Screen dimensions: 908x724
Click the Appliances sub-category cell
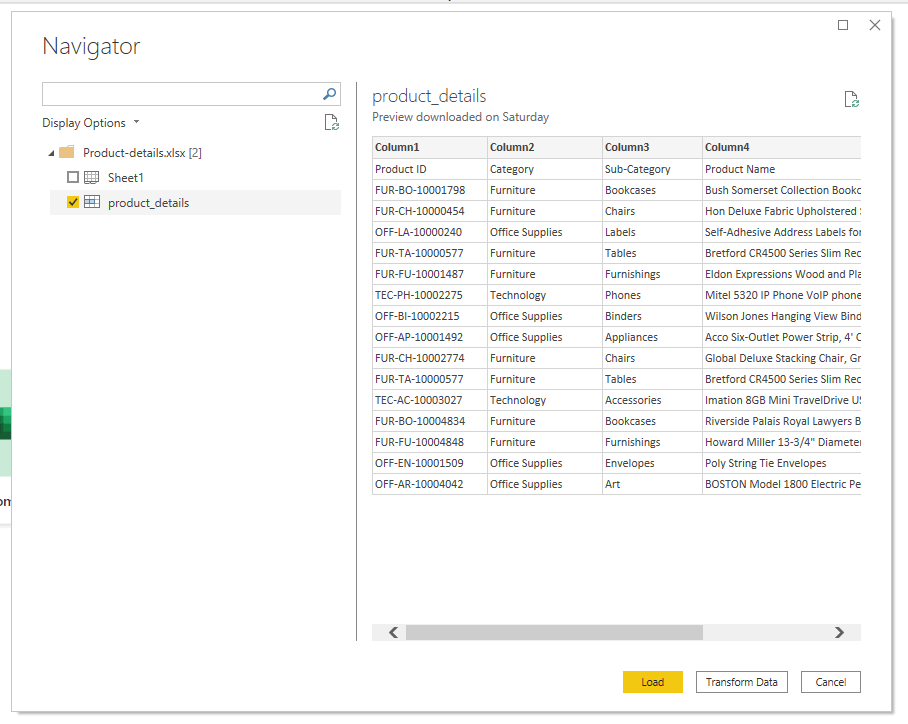(652, 337)
